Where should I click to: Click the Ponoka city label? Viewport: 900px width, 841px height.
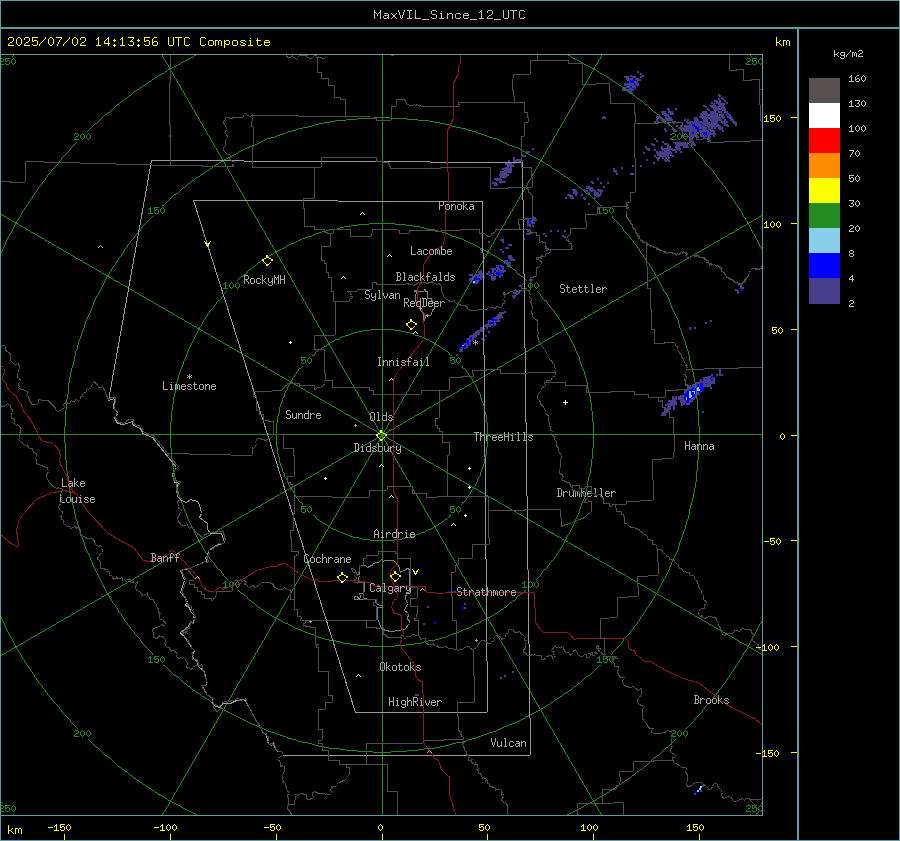(x=456, y=206)
